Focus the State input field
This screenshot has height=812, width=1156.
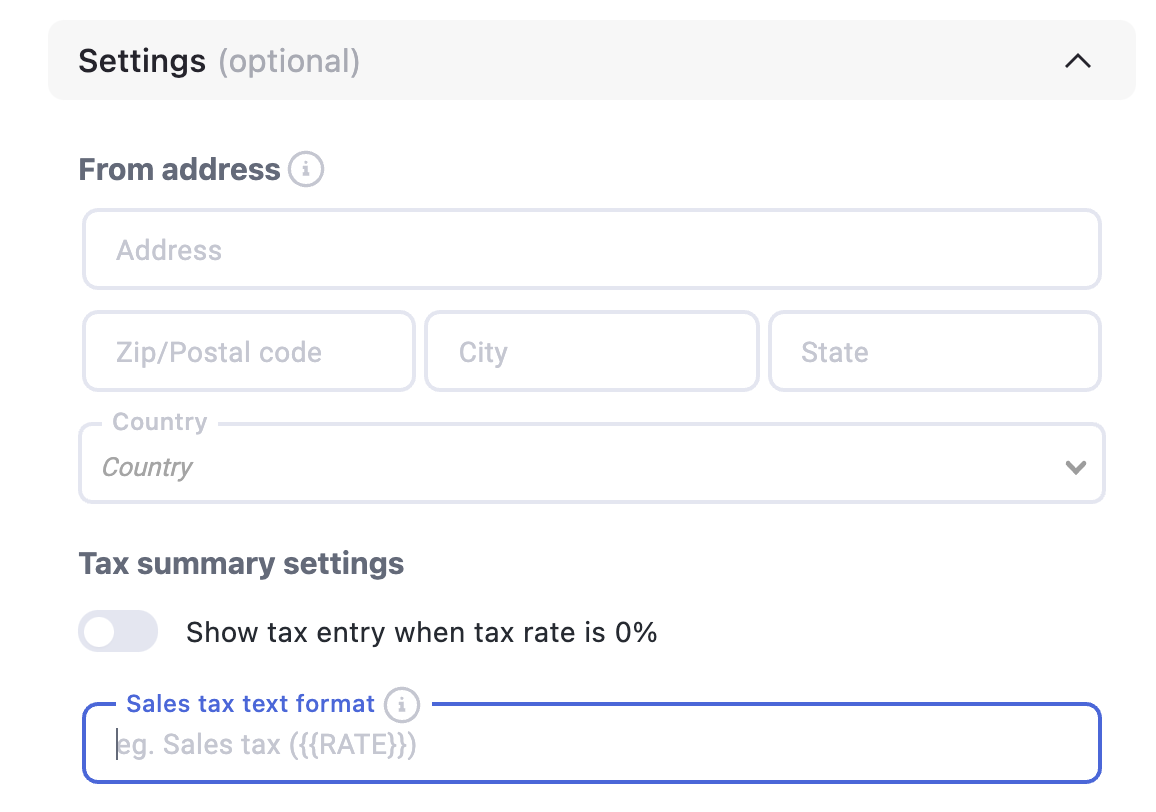(x=935, y=351)
